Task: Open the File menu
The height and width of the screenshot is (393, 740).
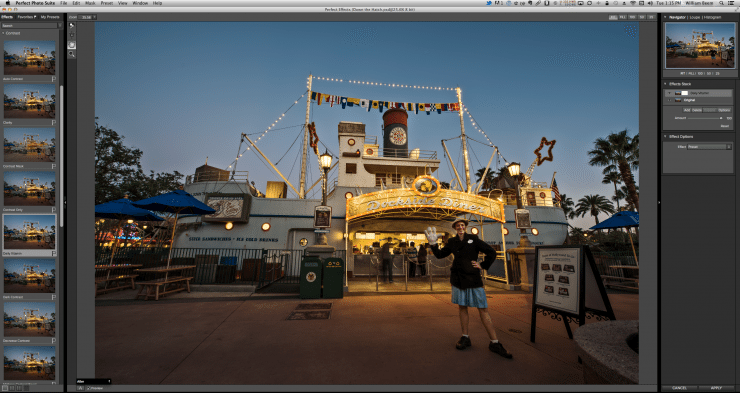Action: pos(63,3)
